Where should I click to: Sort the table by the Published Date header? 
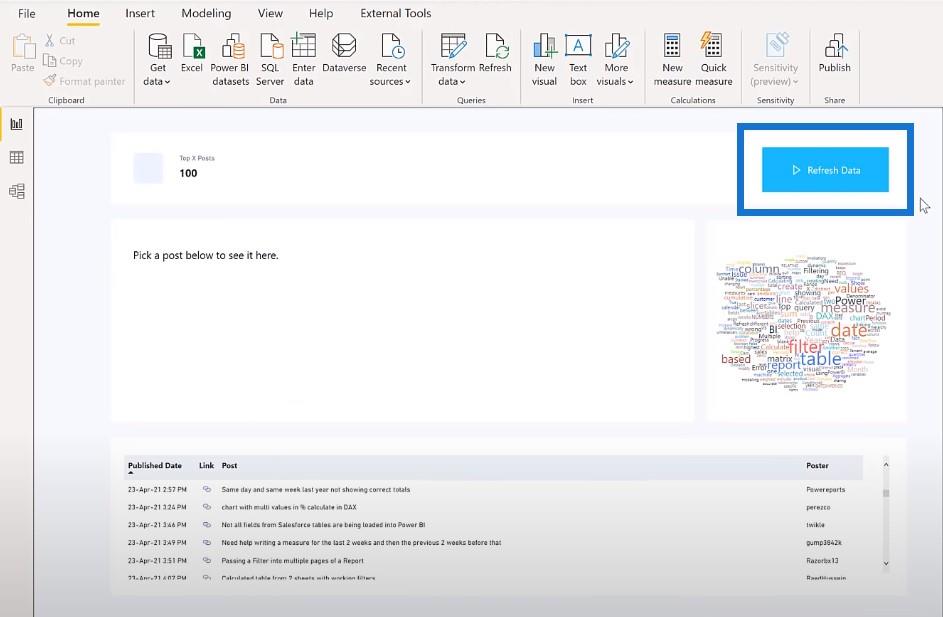click(155, 465)
